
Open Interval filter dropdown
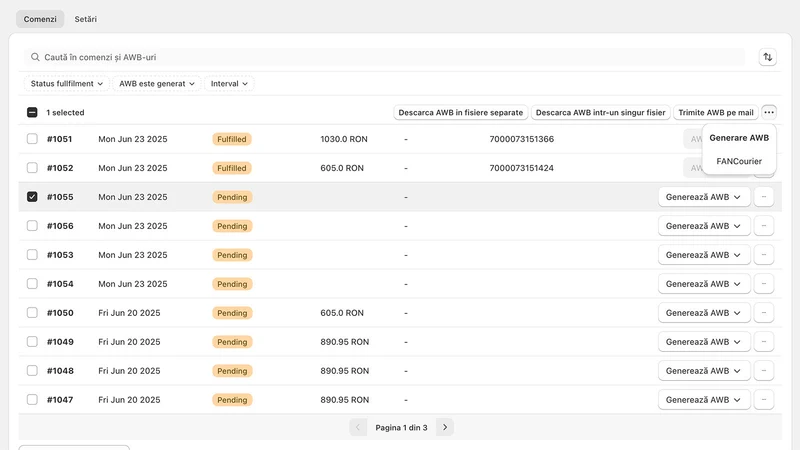click(229, 84)
